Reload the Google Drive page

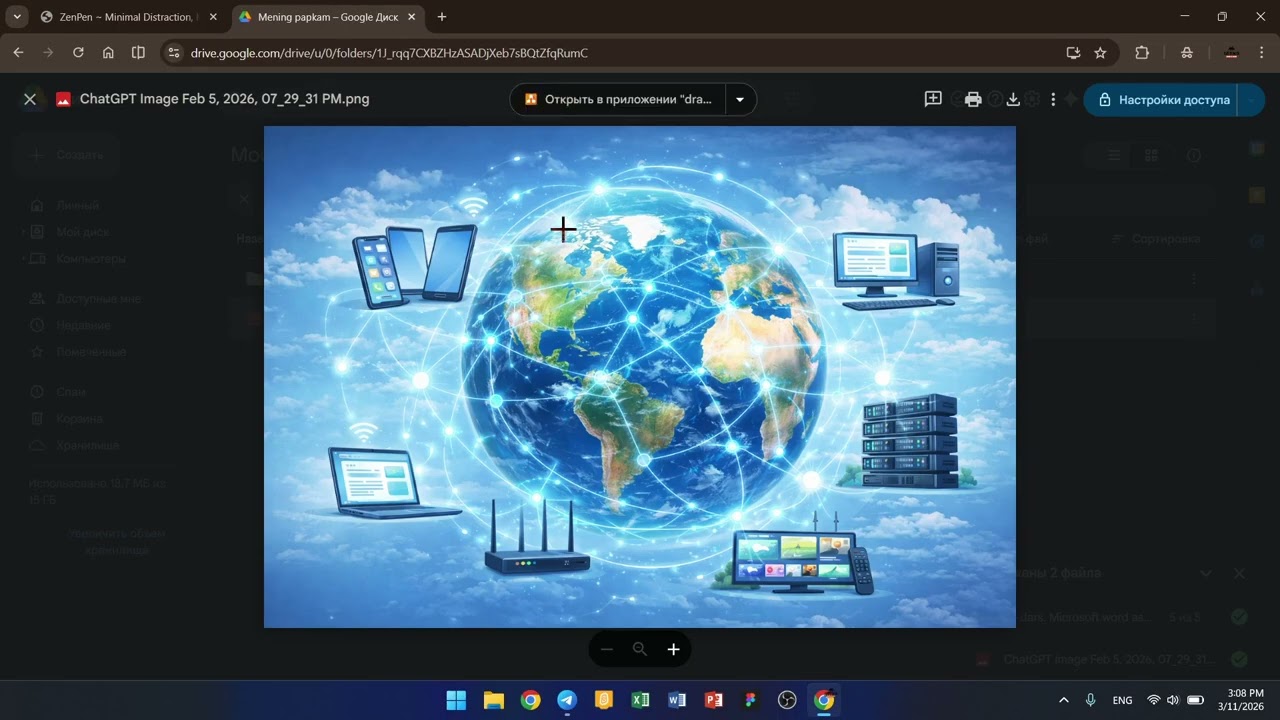[78, 52]
